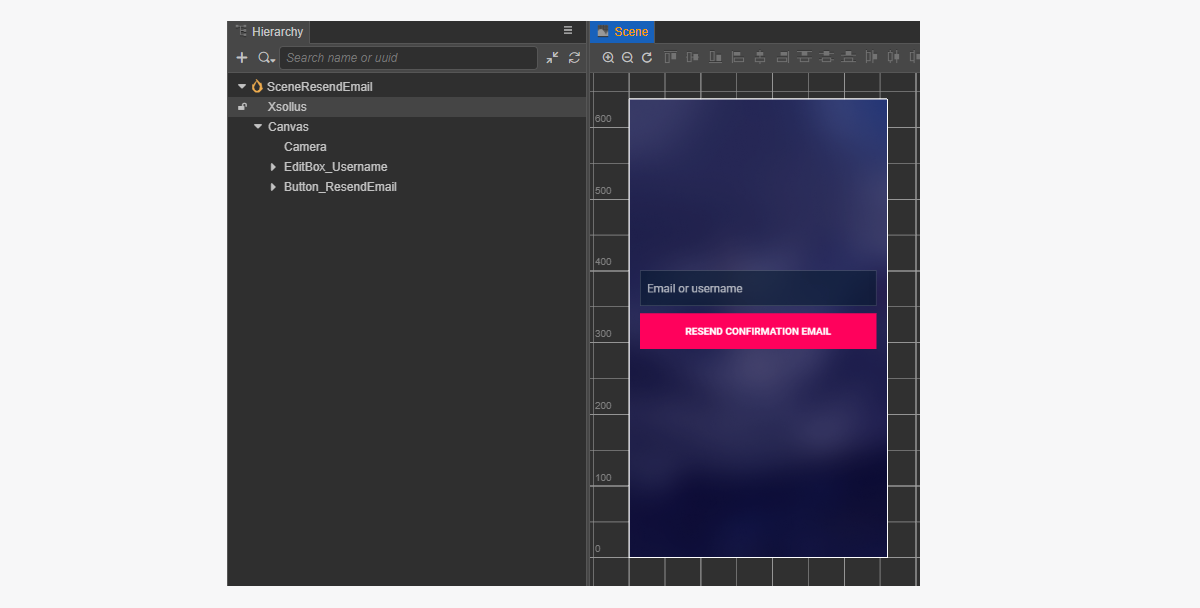The image size is (1200, 608).
Task: Click the Resend Confirmation Email button
Action: coord(757,331)
